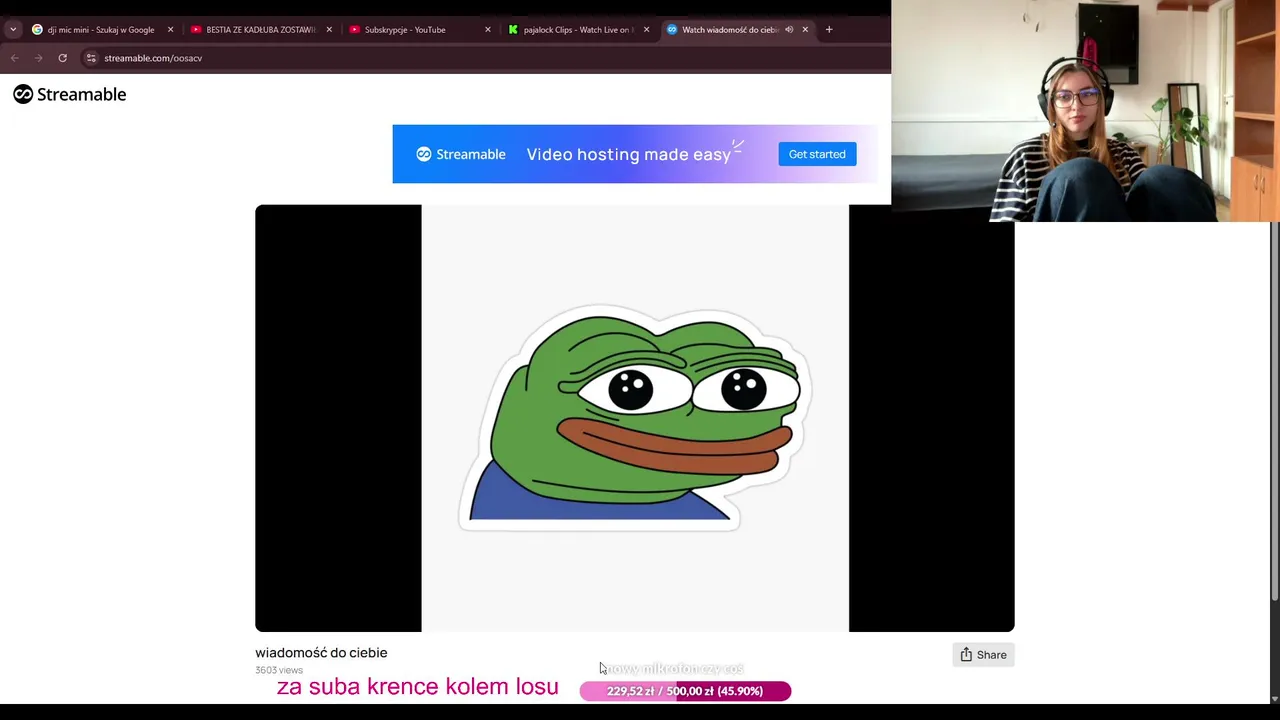Click the Pepe frog video player
This screenshot has height=720, width=1280.
634,418
